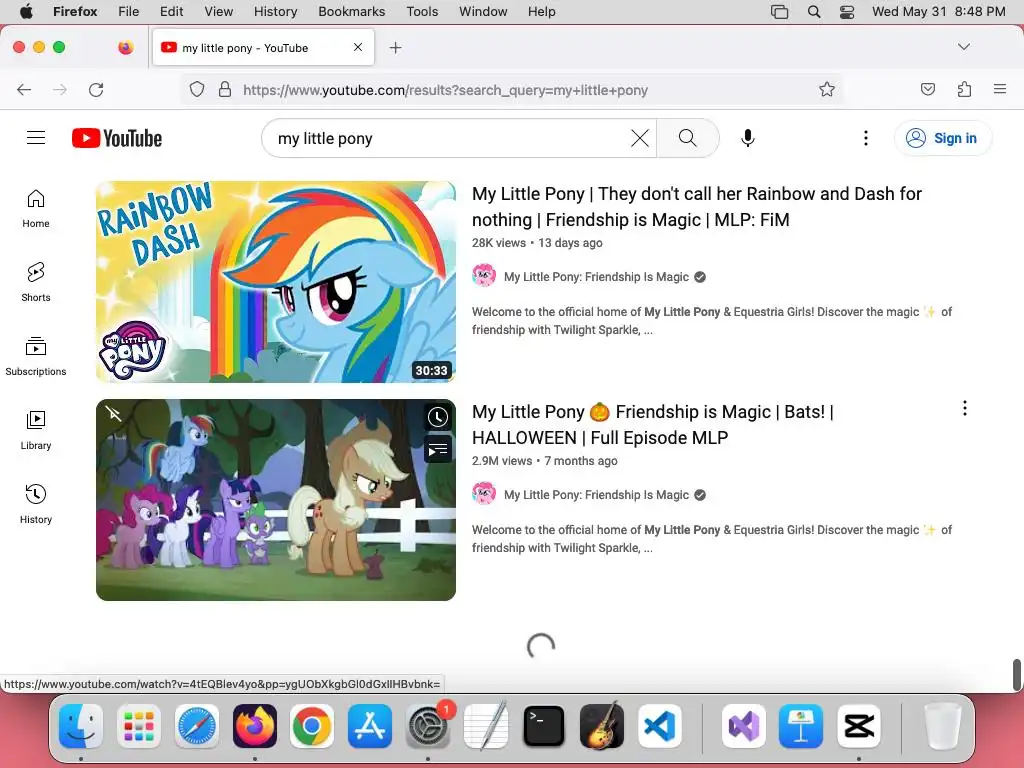This screenshot has height=768, width=1024.
Task: Open channel name under Rainbow Dash video
Action: (596, 277)
